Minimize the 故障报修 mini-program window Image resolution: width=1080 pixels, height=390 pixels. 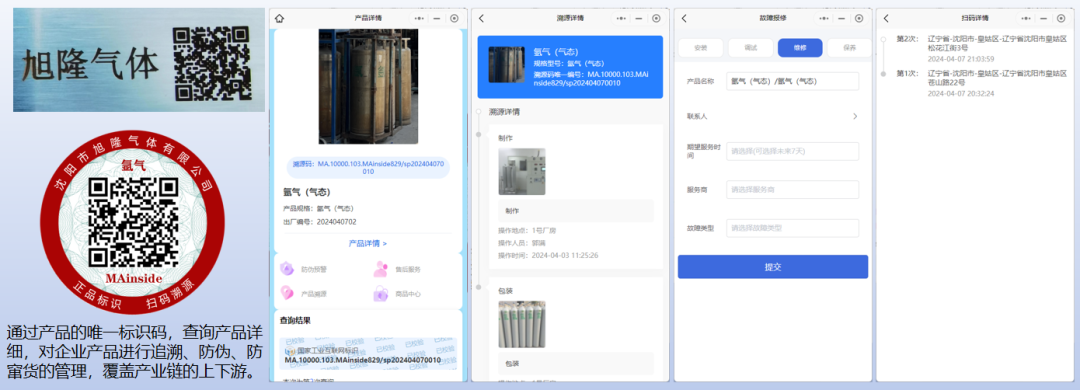click(842, 19)
